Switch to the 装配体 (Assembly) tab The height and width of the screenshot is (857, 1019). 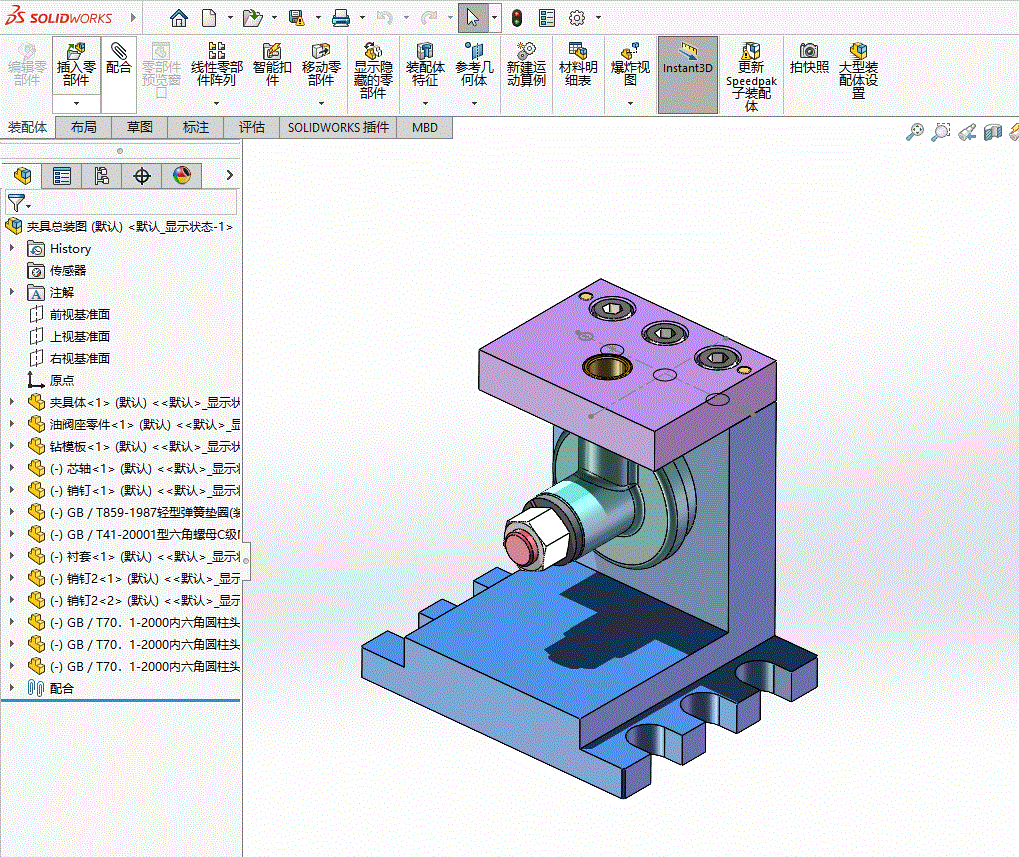click(x=27, y=127)
